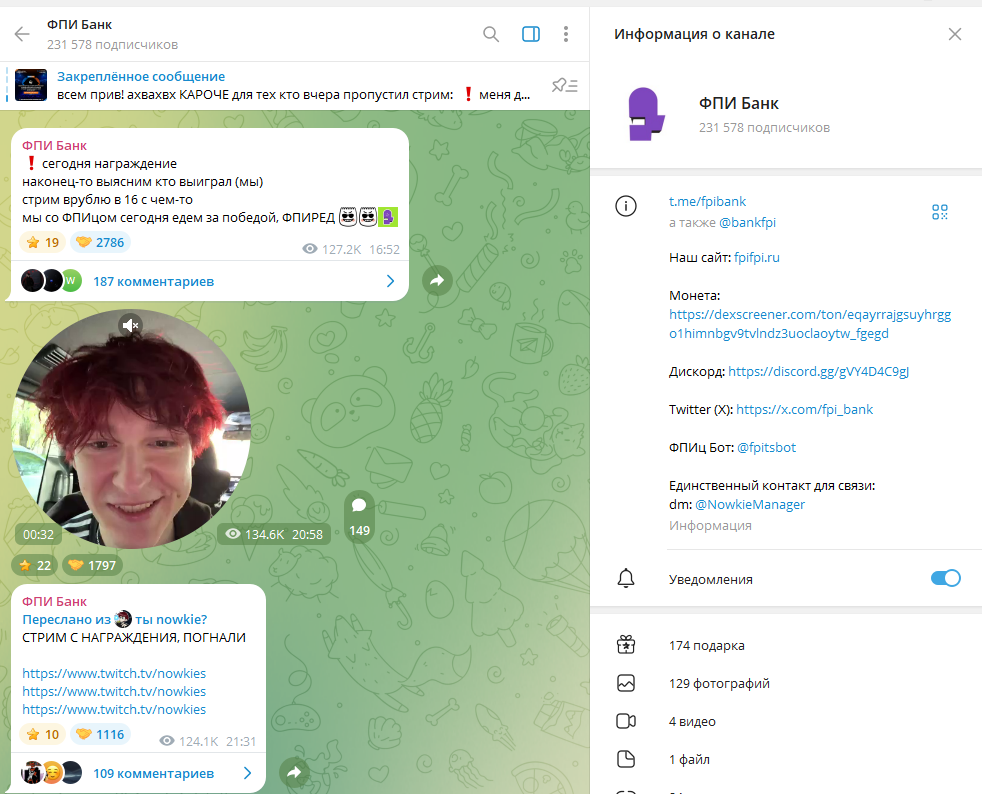Open the three-dot more options menu
This screenshot has width=982, height=794.
coord(566,34)
